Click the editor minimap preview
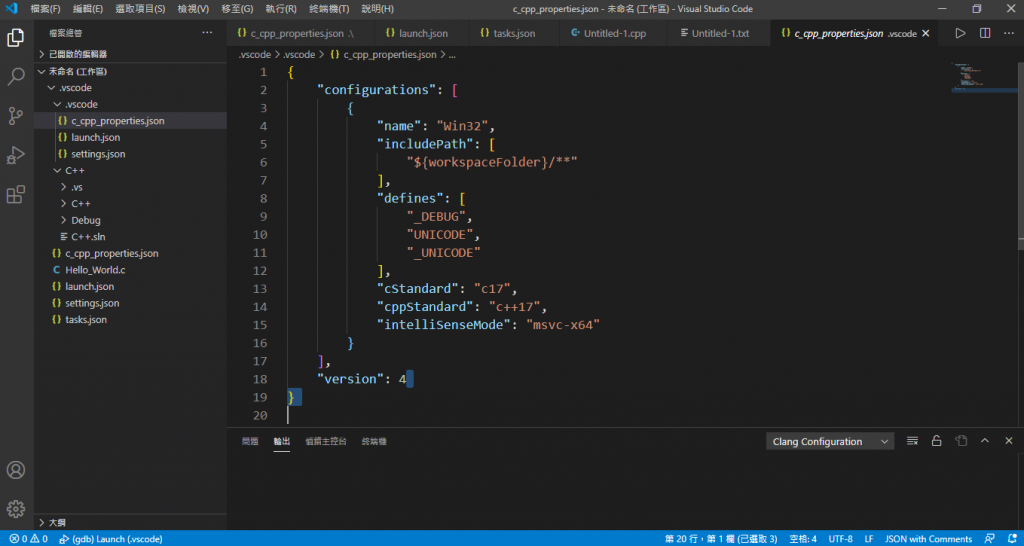 983,77
